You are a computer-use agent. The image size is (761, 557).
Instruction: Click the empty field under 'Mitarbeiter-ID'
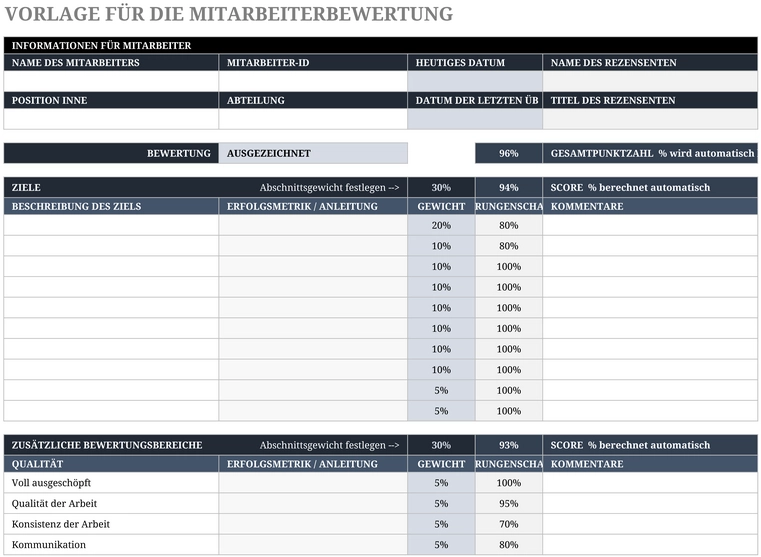(x=313, y=82)
